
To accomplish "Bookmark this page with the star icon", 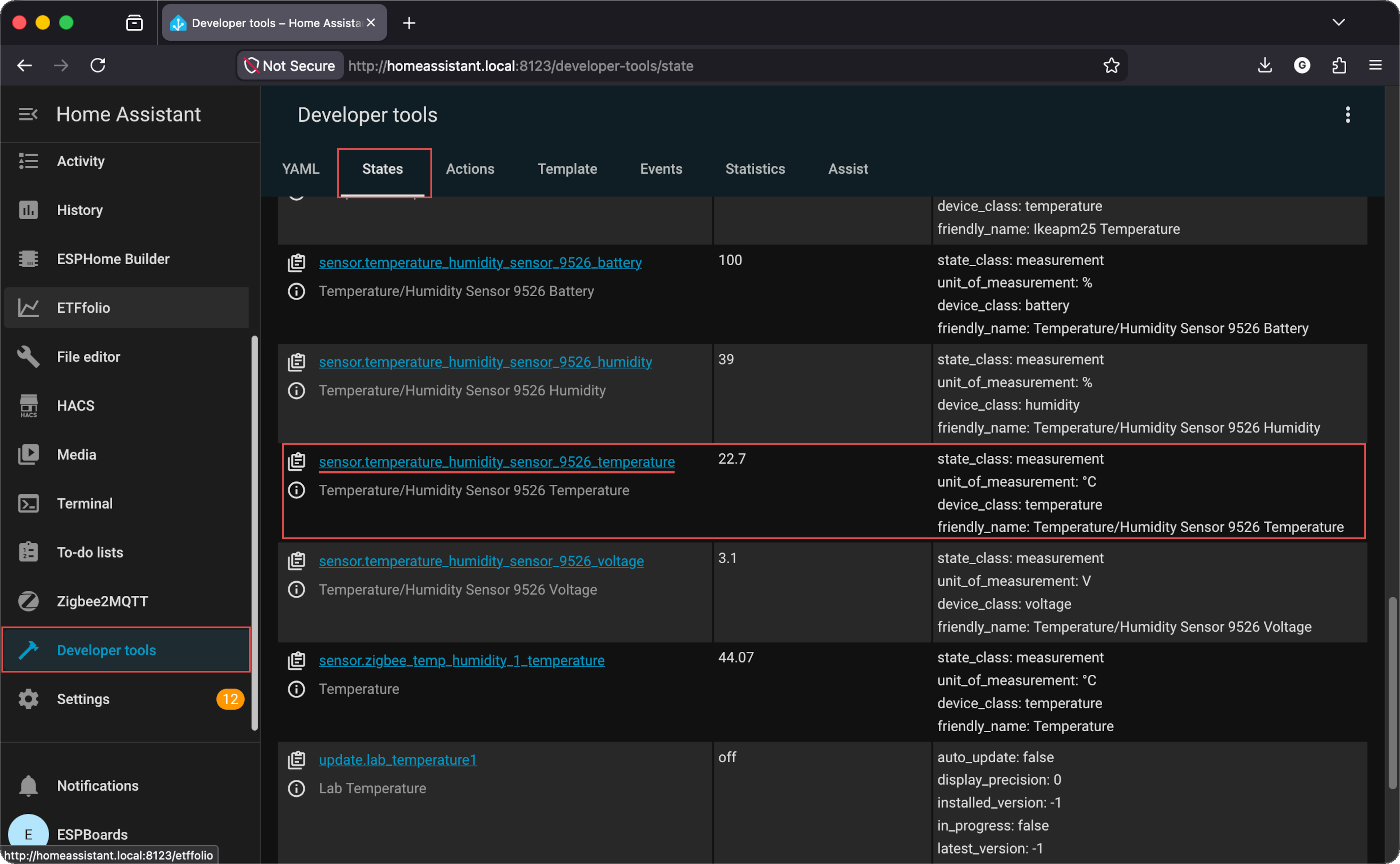I will [x=1111, y=66].
